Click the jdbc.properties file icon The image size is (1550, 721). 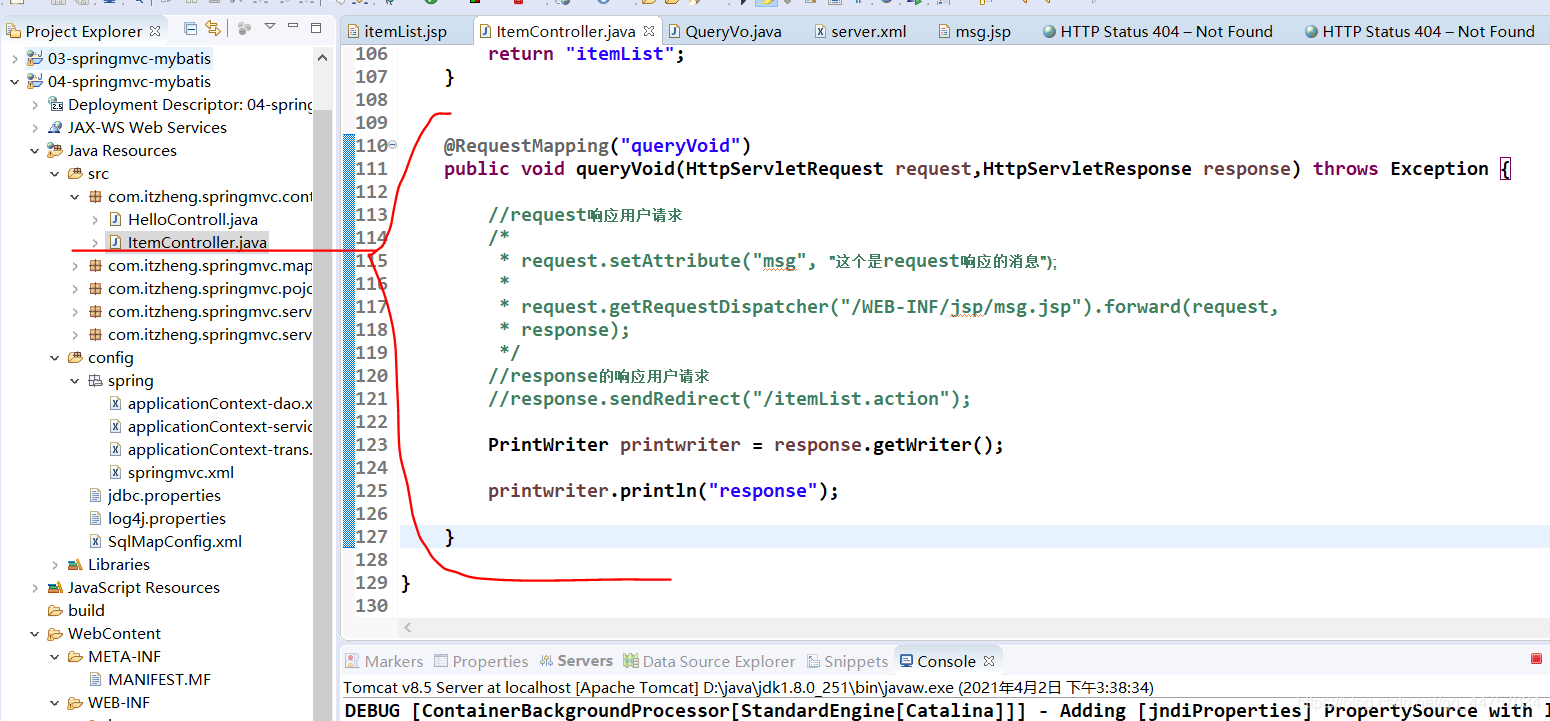[x=96, y=495]
